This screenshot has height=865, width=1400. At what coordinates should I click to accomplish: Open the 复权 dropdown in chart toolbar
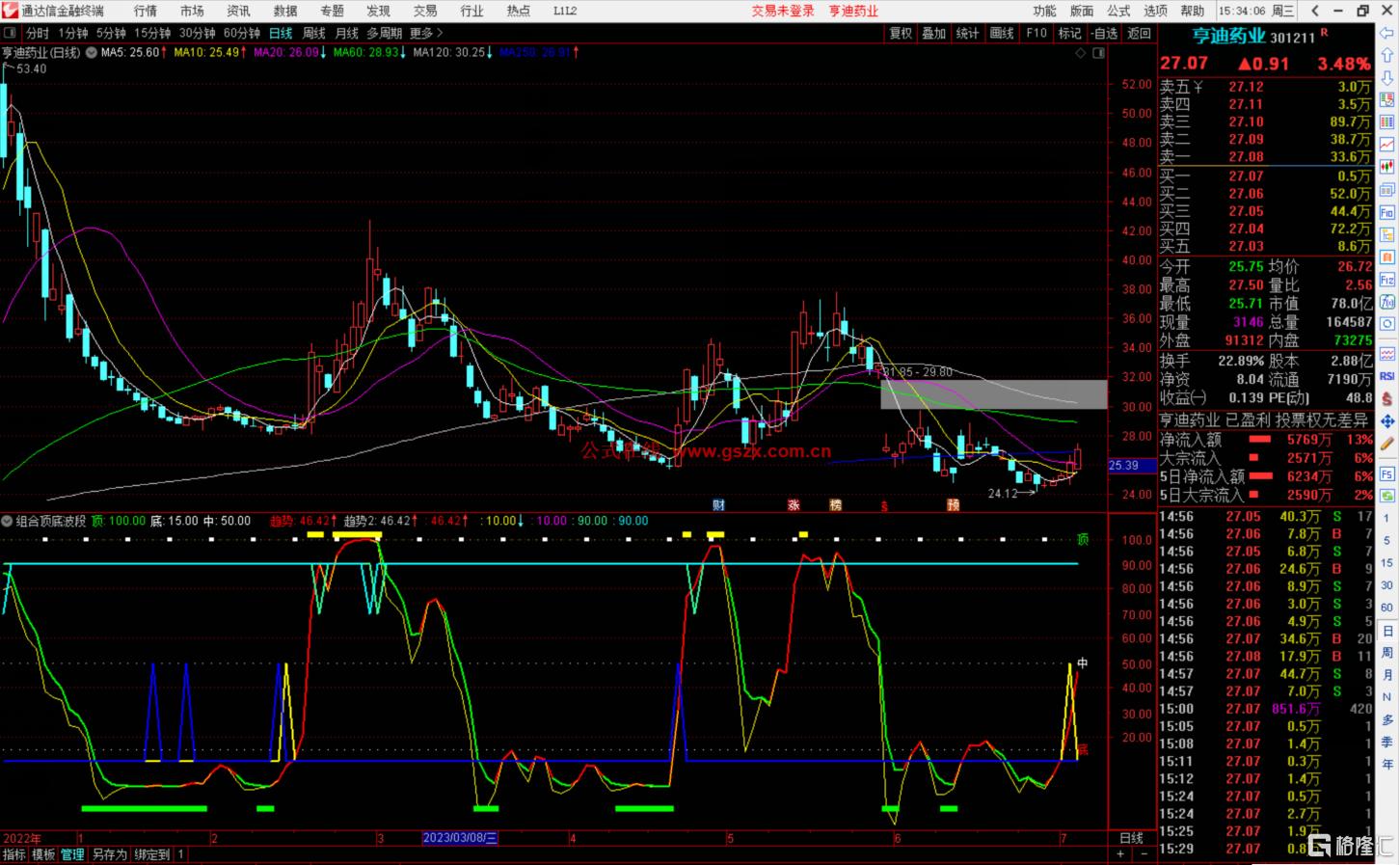point(901,33)
